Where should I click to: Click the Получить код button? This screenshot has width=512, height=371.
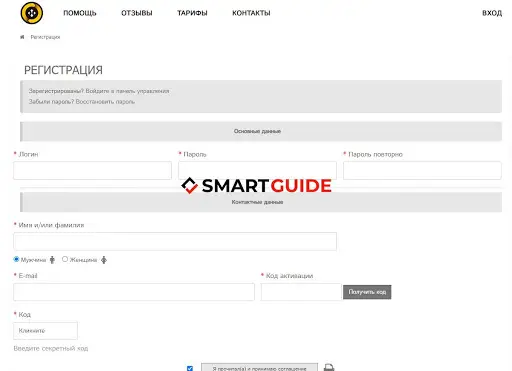(x=367, y=292)
